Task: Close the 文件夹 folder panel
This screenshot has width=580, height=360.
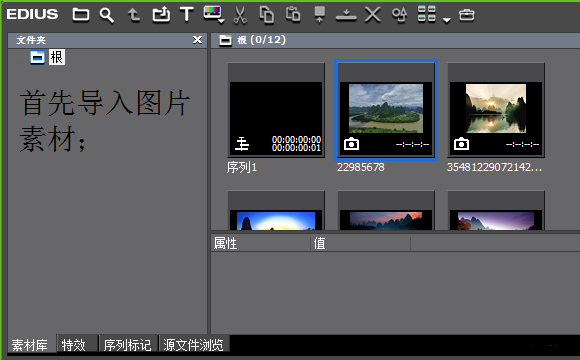Action: pos(198,40)
